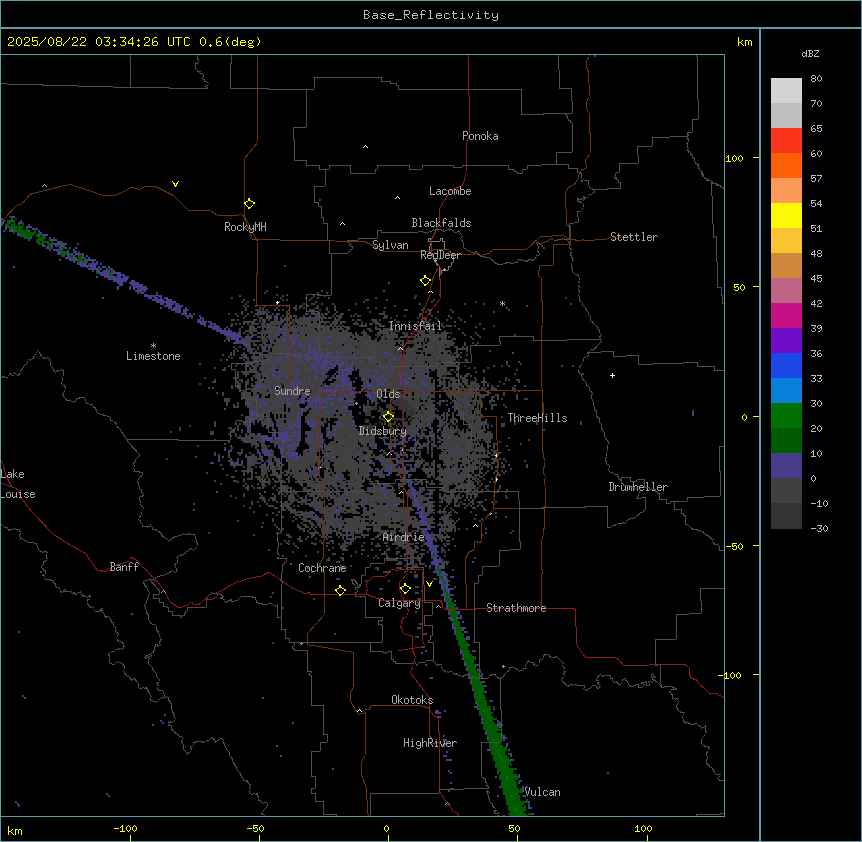Click the asterisk marker above Limestone label

point(153,346)
